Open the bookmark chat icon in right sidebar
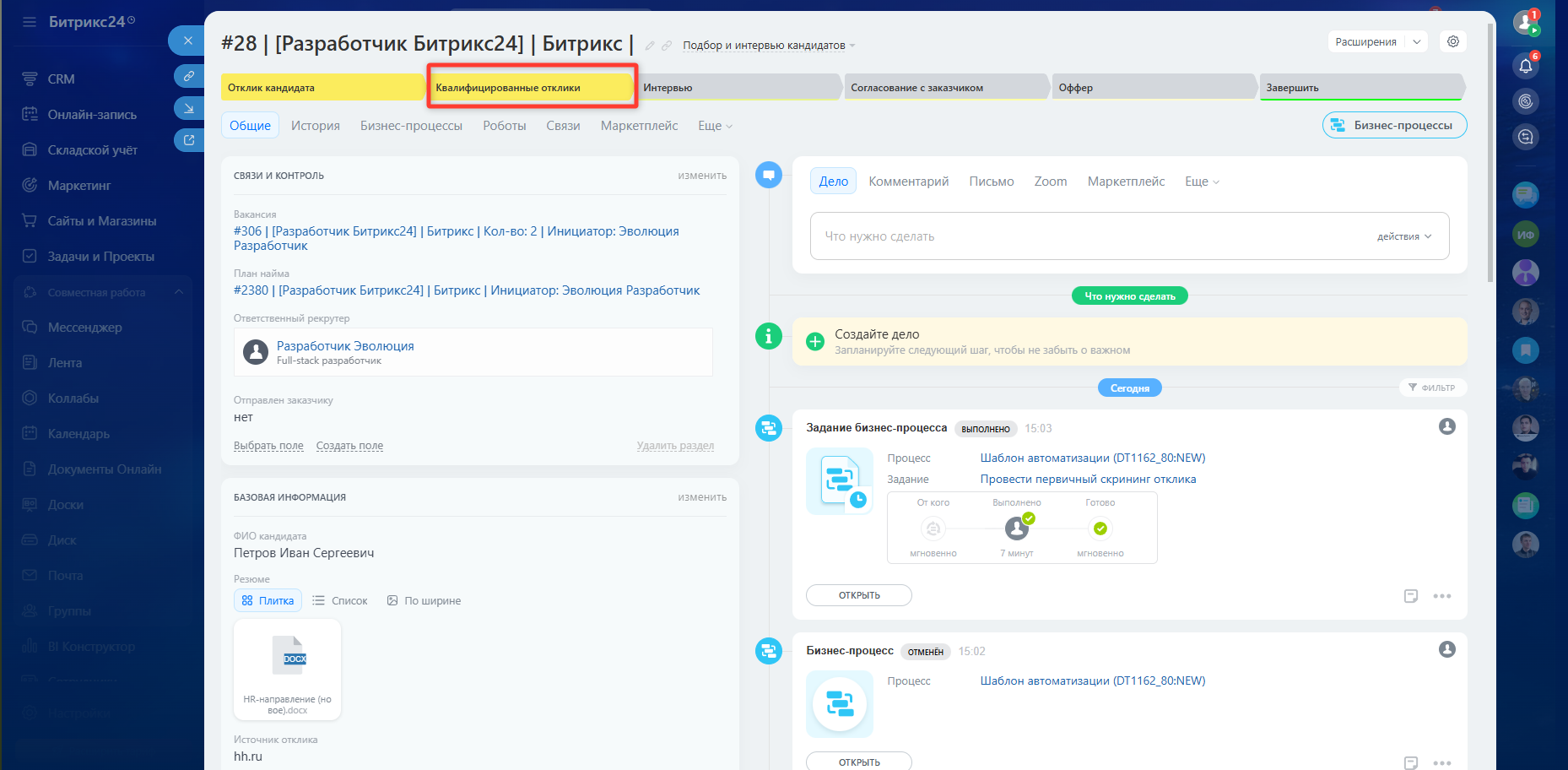This screenshot has height=770, width=1568. pos(1526,350)
